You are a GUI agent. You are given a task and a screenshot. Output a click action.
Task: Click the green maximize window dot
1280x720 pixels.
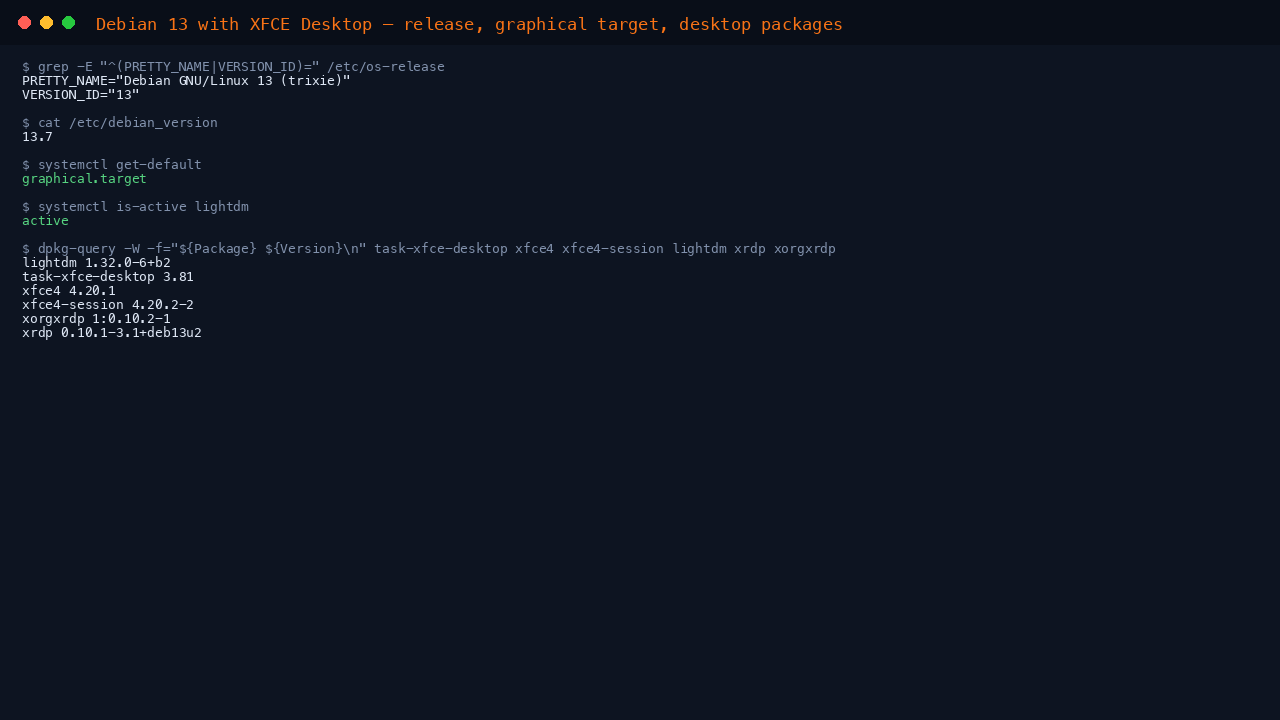coord(68,23)
